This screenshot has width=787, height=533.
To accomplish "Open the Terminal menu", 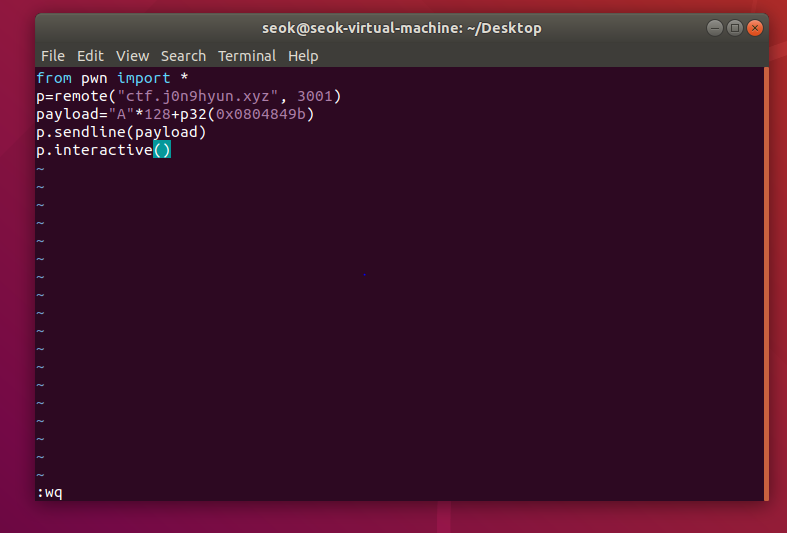I will [247, 56].
